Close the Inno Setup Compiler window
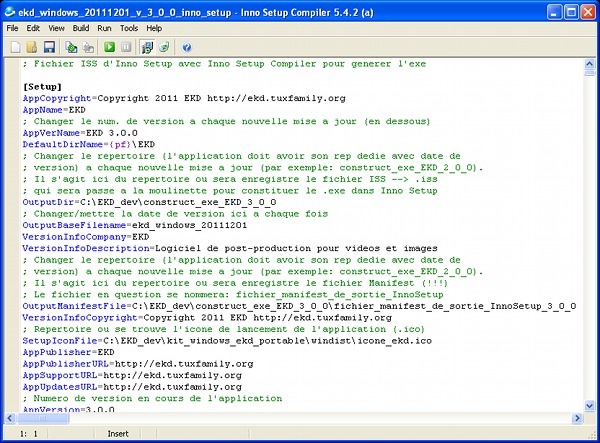The width and height of the screenshot is (600, 443). 588,13
